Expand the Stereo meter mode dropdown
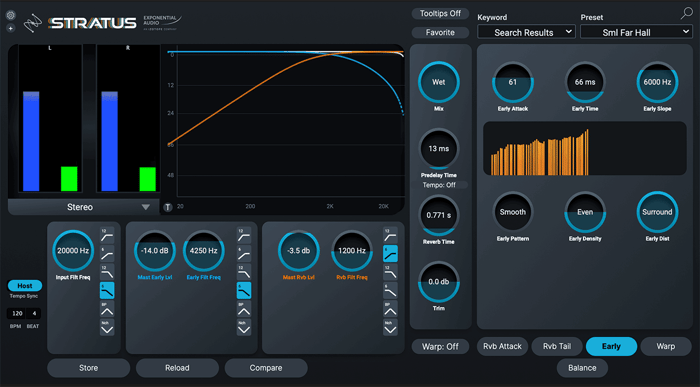The width and height of the screenshot is (700, 387). [83, 207]
